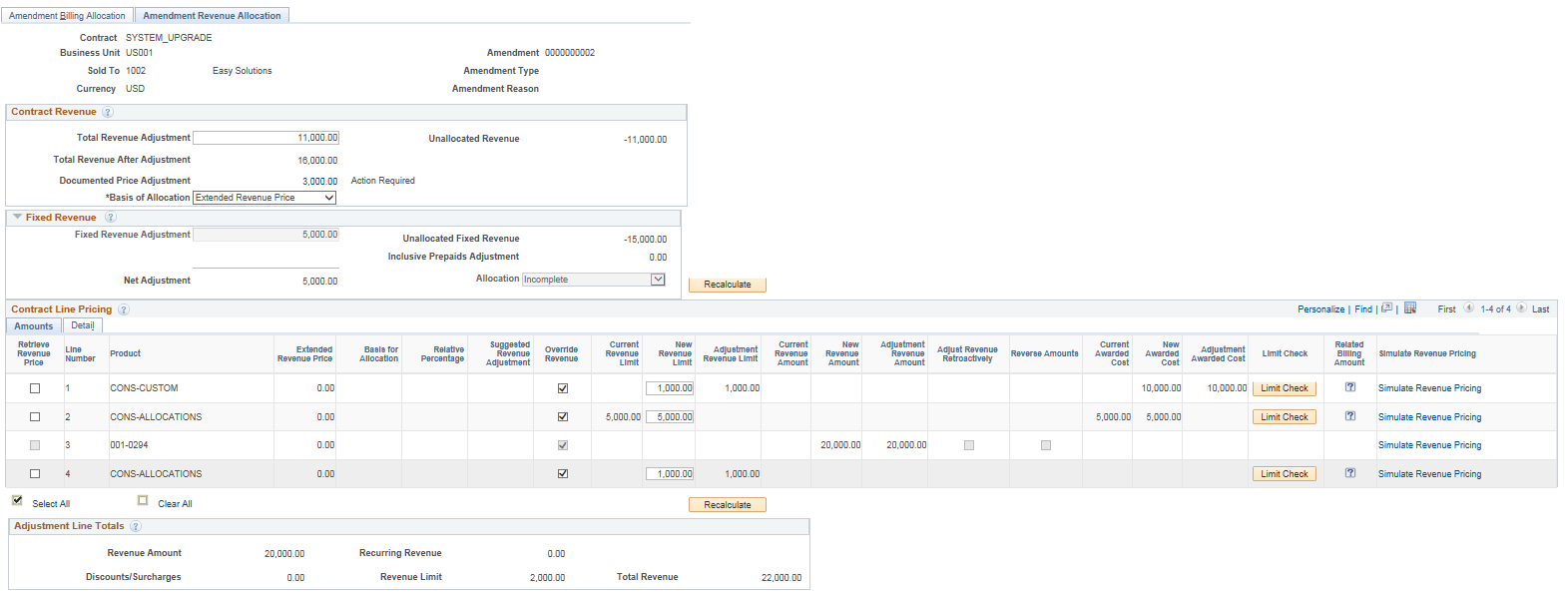The width and height of the screenshot is (1568, 595).
Task: Click Fixed Revenue Adjustment field
Action: click(x=265, y=235)
